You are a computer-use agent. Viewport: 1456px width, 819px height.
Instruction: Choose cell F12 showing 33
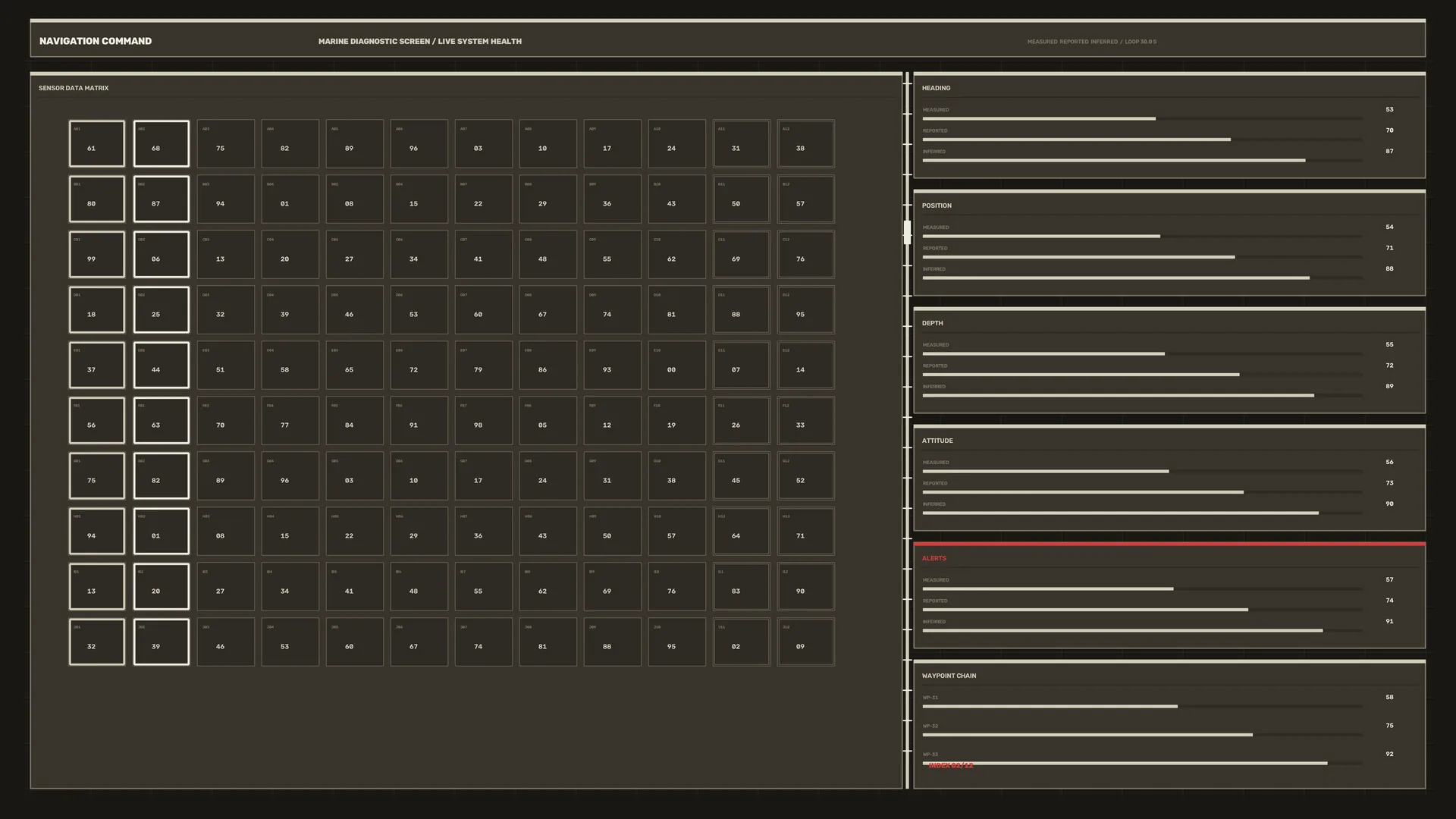[805, 420]
